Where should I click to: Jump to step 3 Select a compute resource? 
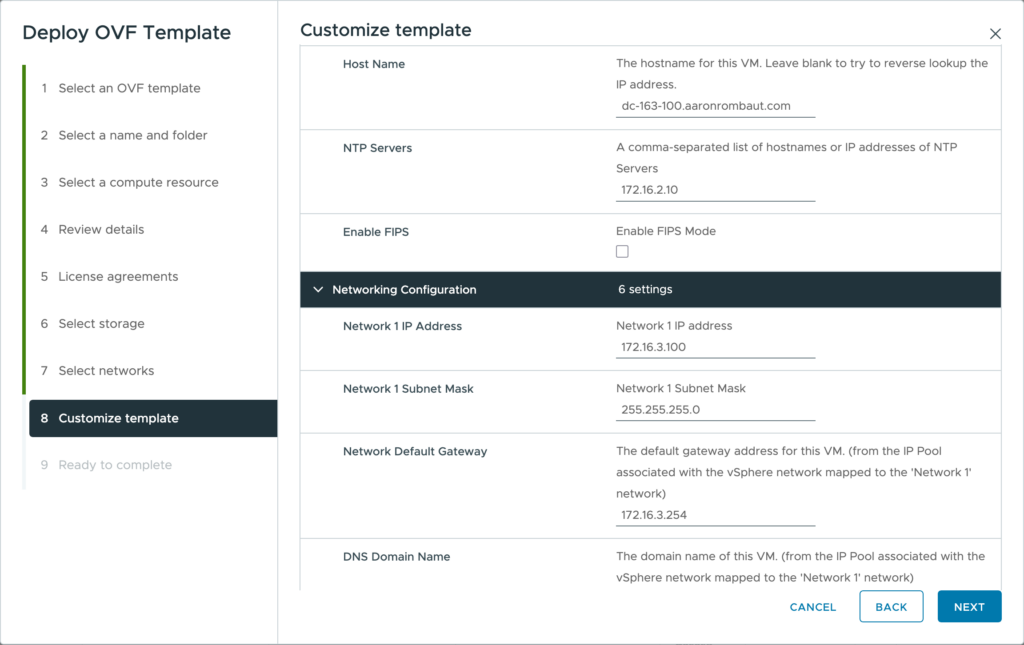(x=138, y=182)
